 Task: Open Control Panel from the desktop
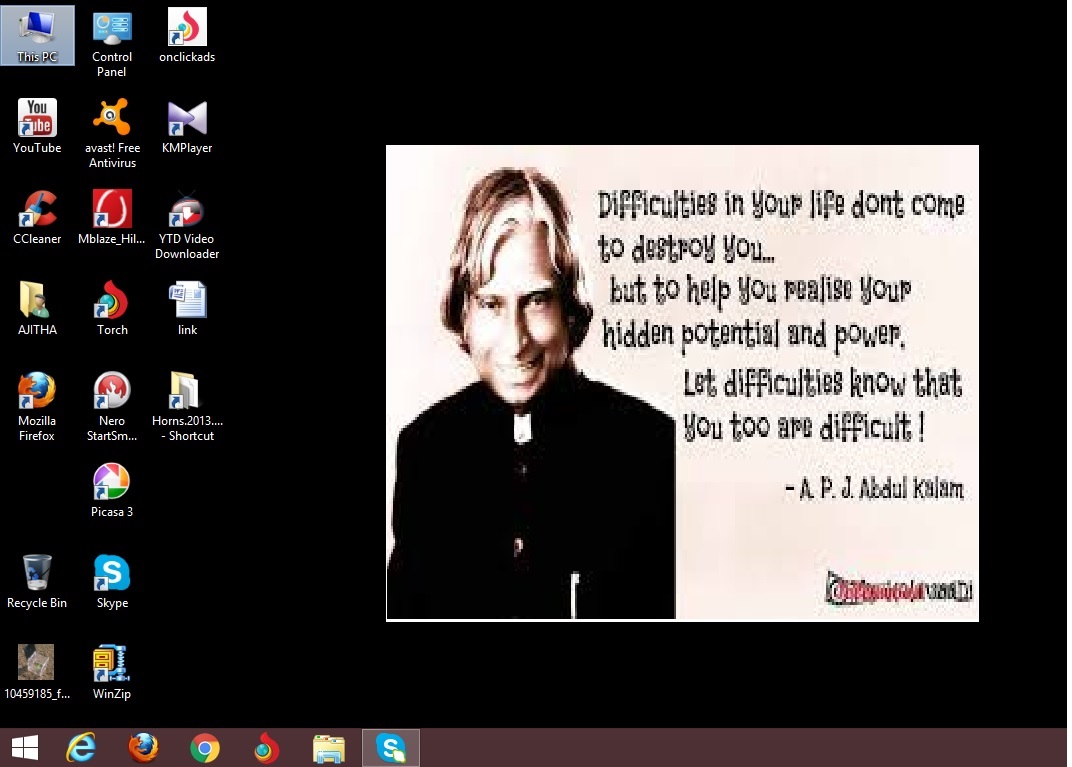(x=111, y=28)
